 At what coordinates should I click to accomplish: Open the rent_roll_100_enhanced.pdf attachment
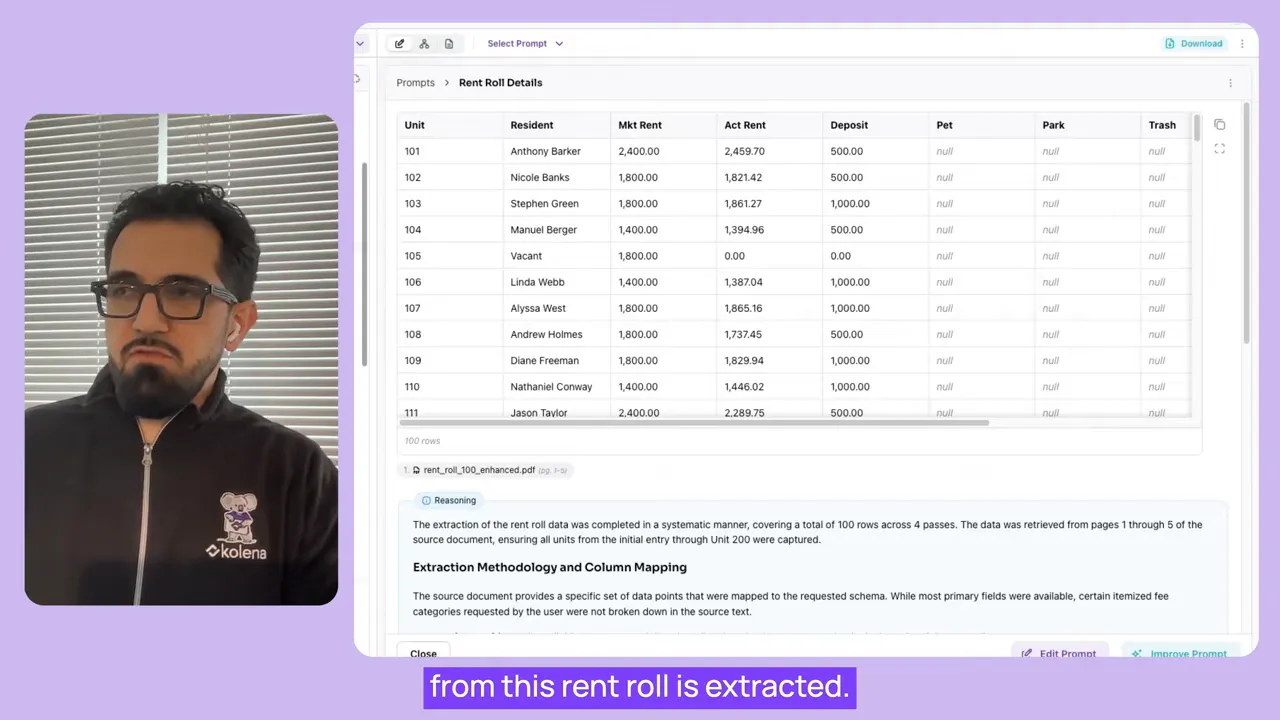[x=478, y=469]
